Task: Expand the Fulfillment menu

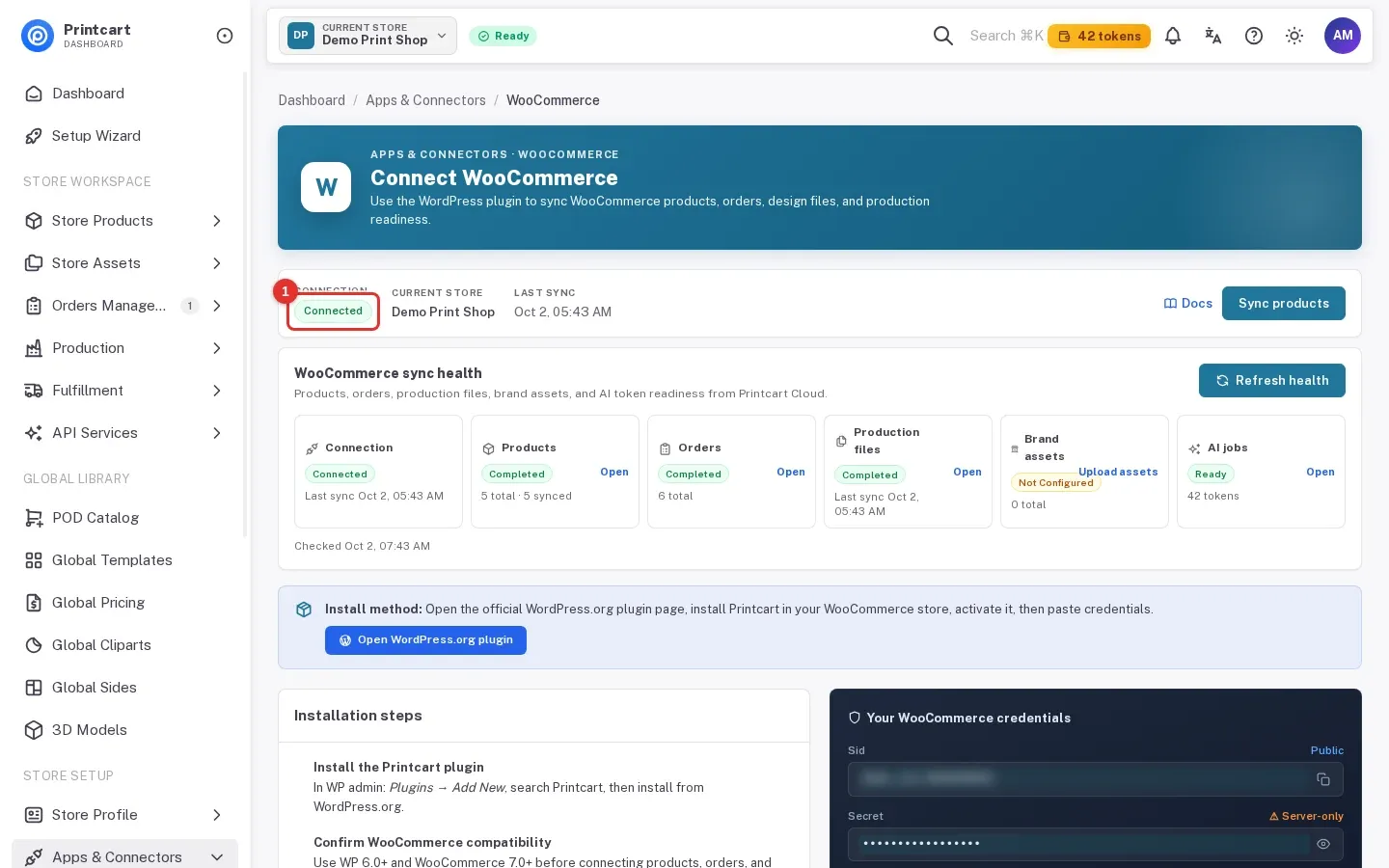Action: (124, 391)
